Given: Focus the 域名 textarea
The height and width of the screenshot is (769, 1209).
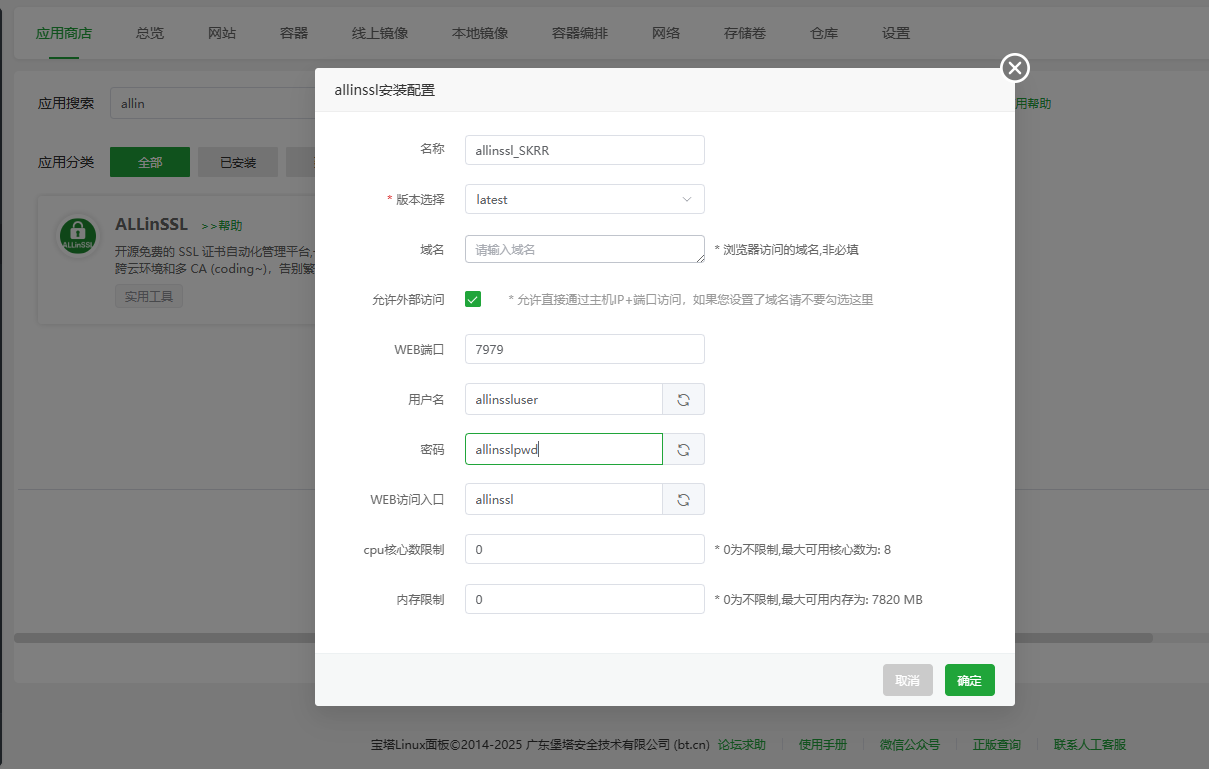Looking at the screenshot, I should pos(585,249).
